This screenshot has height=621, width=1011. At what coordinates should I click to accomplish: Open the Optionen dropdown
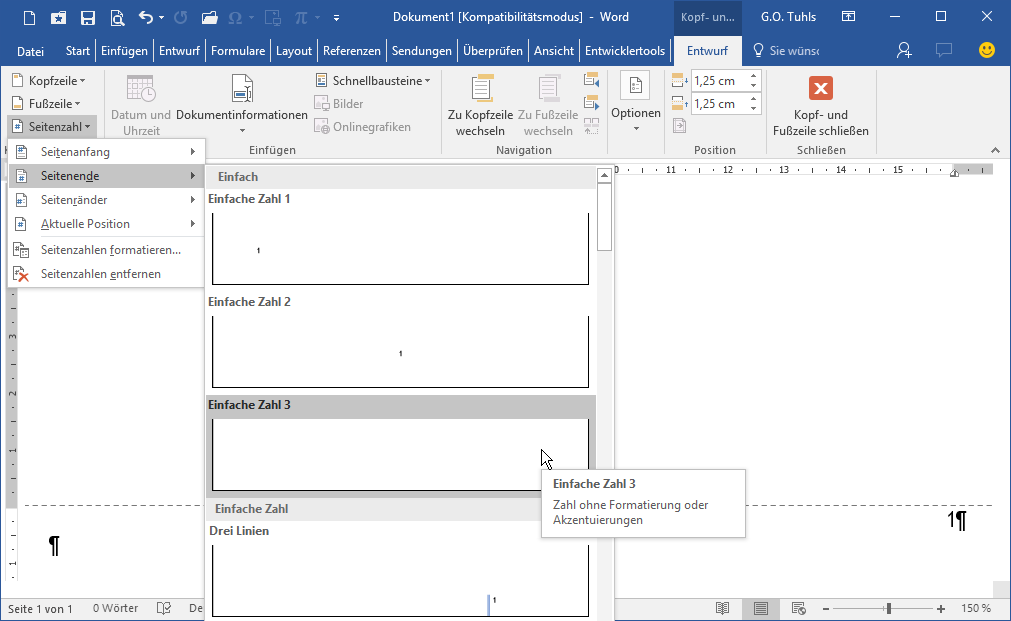click(636, 103)
